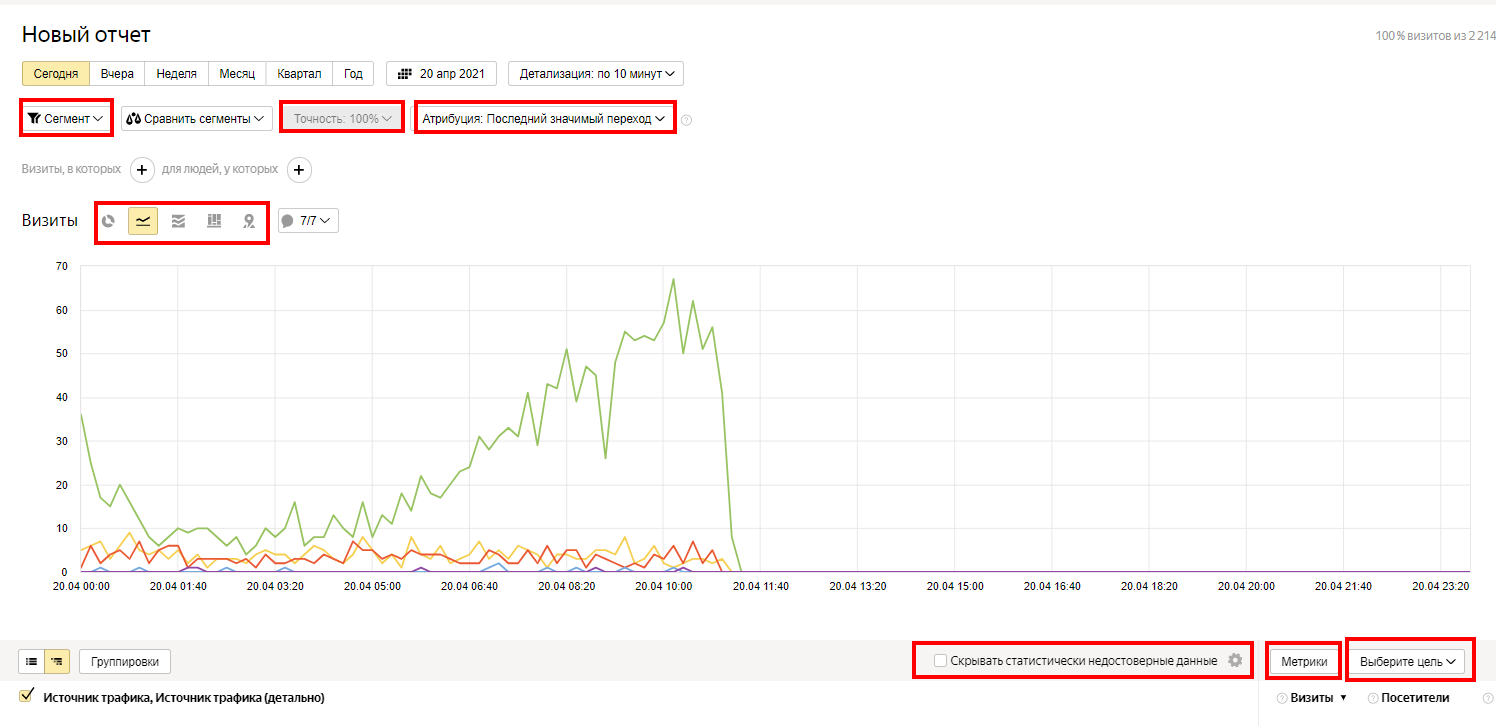Open the '20 апр 2021' date picker
Viewport: 1496px width, 726px height.
[x=442, y=74]
